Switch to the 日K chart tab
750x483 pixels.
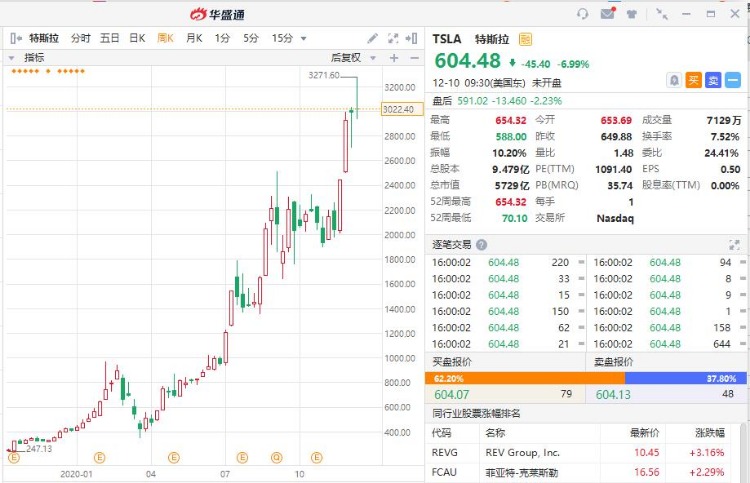tap(137, 38)
